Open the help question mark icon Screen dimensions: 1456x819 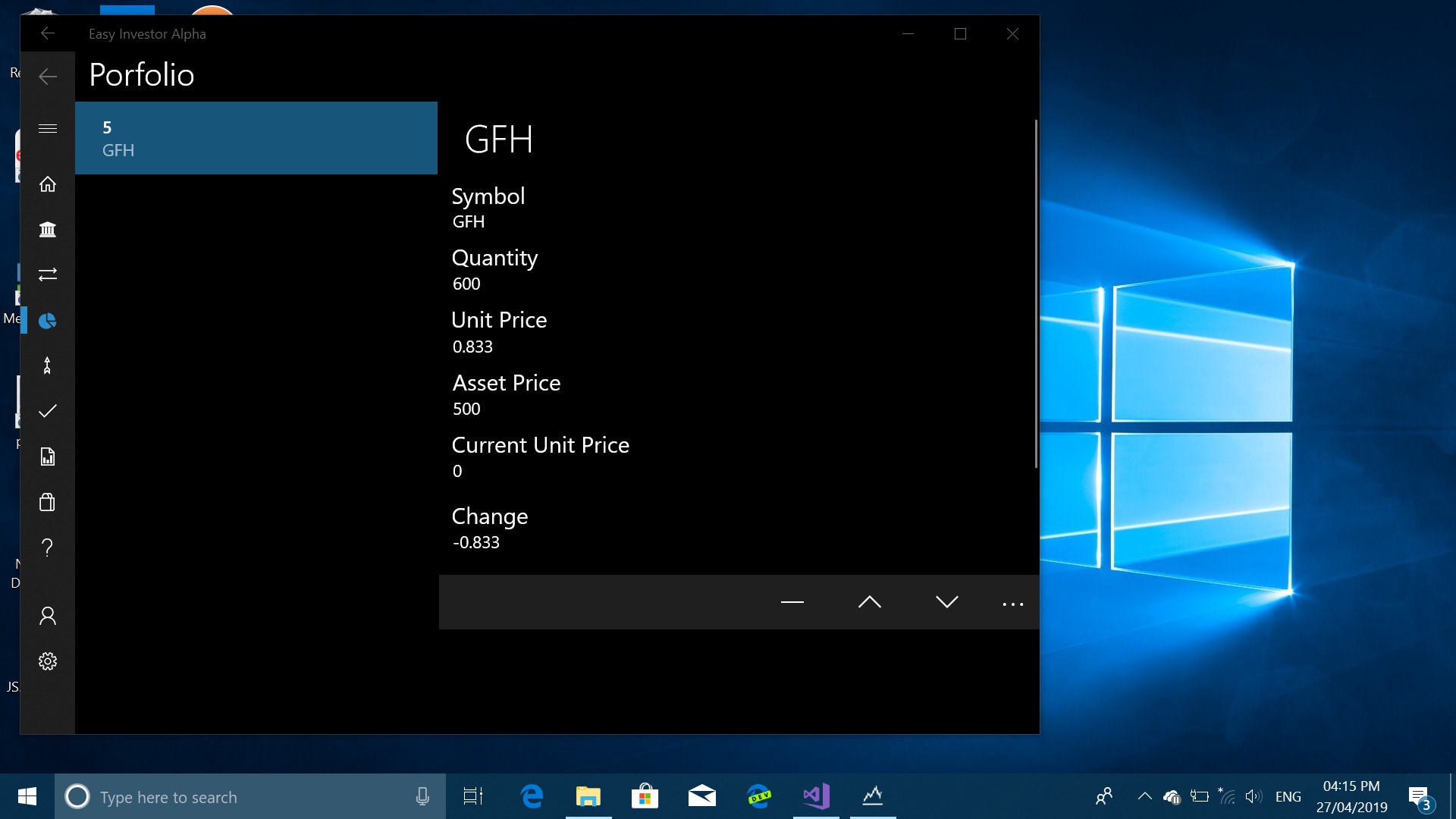tap(48, 548)
